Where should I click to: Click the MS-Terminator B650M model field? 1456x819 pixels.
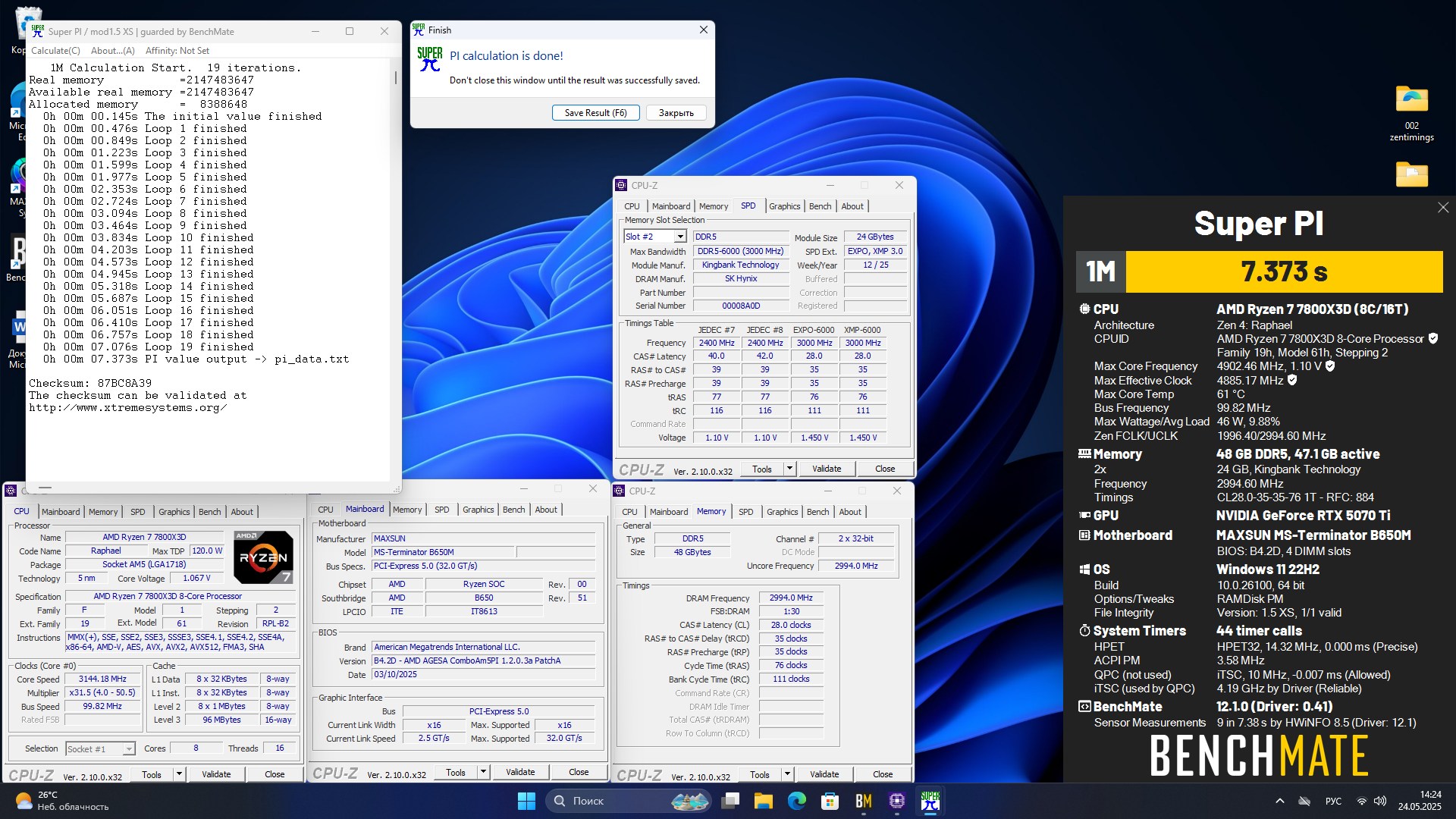click(443, 552)
